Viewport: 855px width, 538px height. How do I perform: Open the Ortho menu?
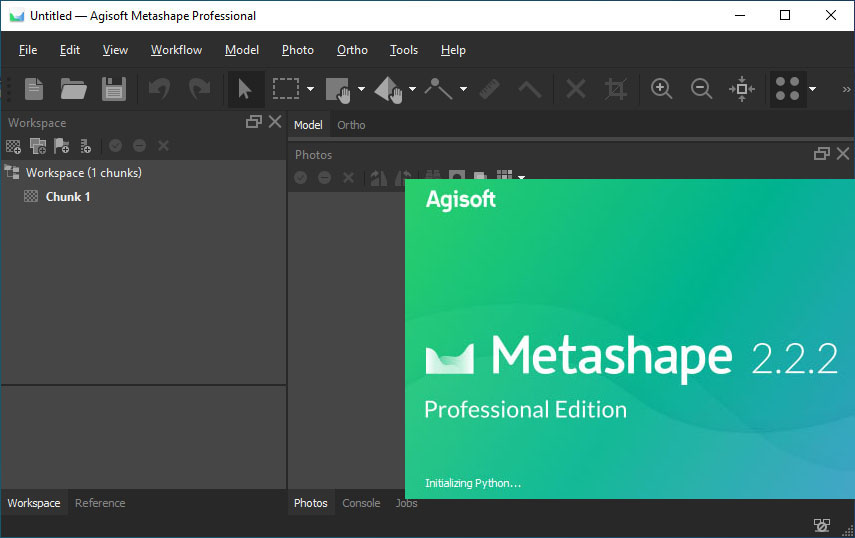(352, 50)
